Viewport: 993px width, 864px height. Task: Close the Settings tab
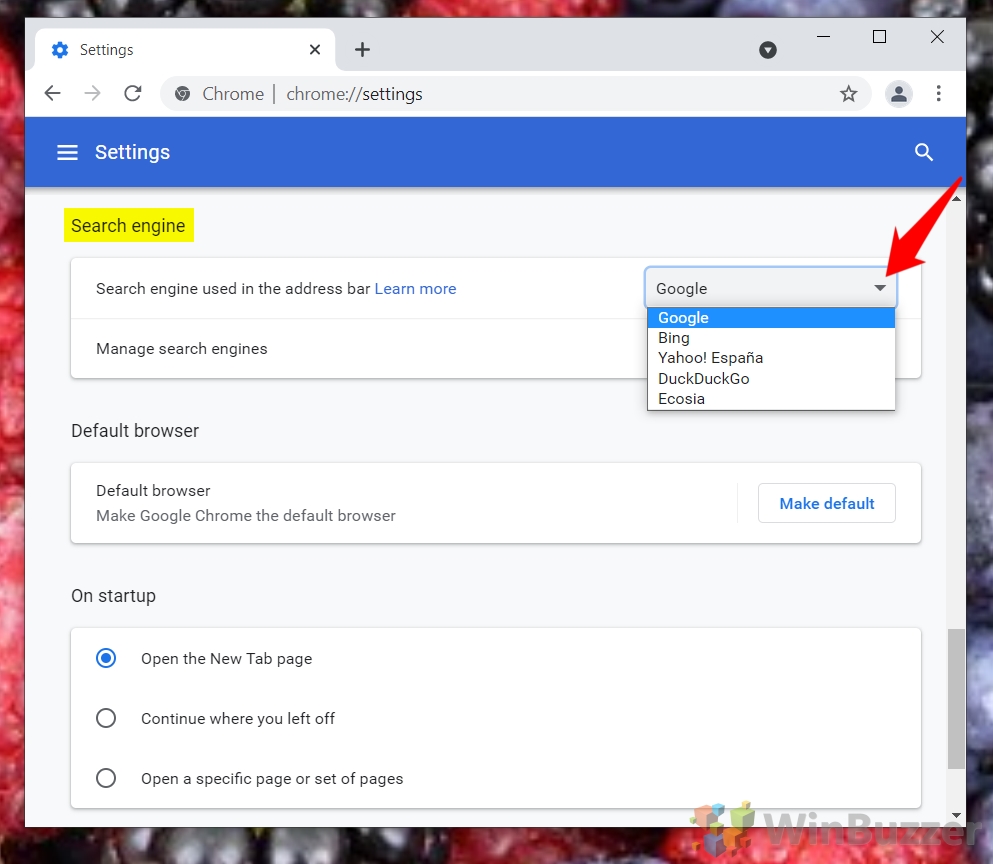pyautogui.click(x=315, y=49)
